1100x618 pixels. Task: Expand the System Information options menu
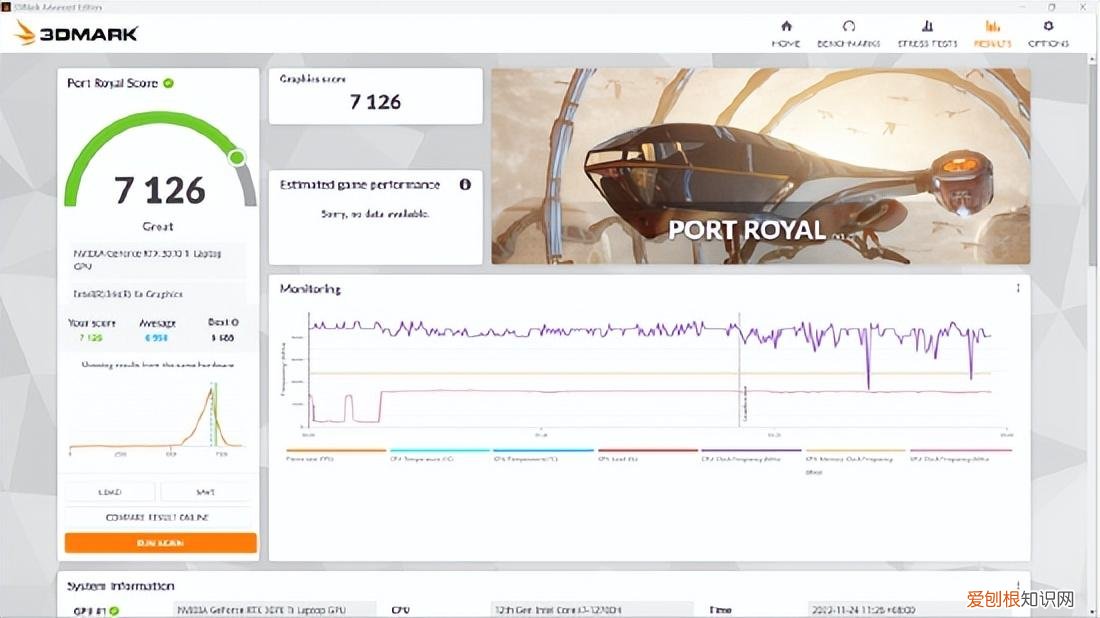click(x=1018, y=586)
